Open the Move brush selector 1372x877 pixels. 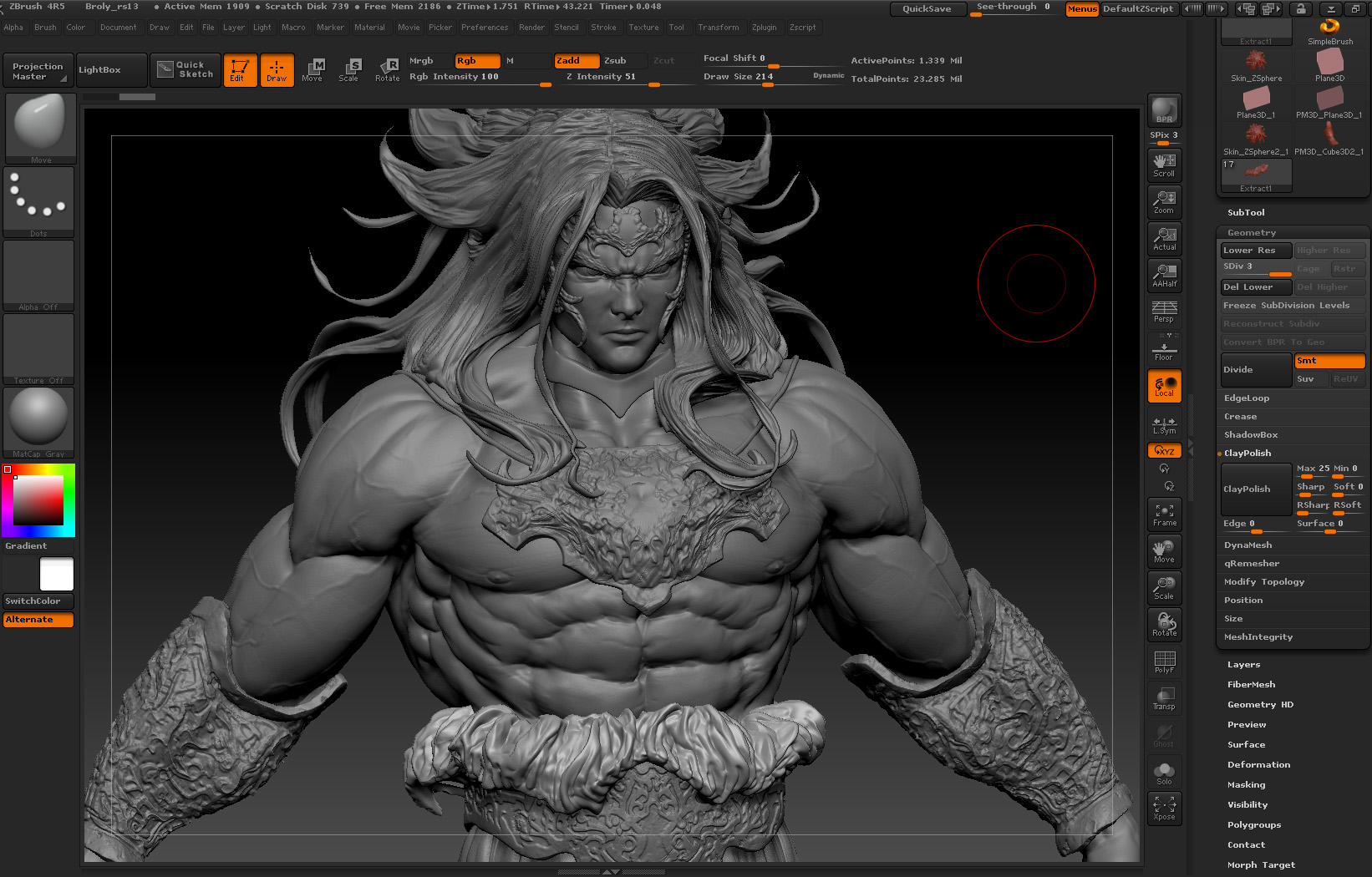pyautogui.click(x=40, y=129)
